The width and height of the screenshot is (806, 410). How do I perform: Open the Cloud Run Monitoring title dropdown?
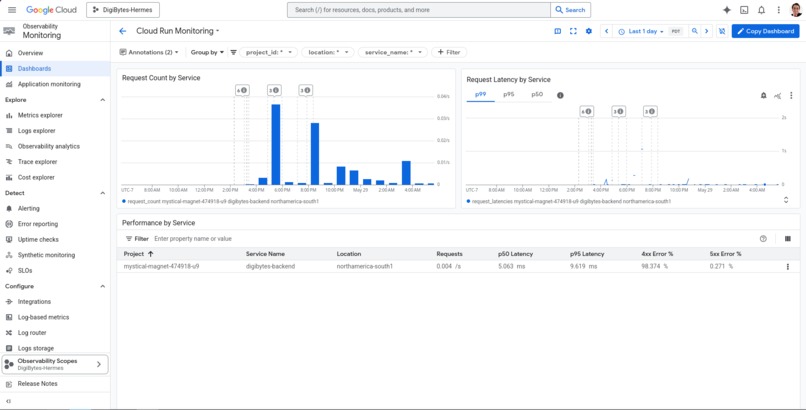[177, 31]
